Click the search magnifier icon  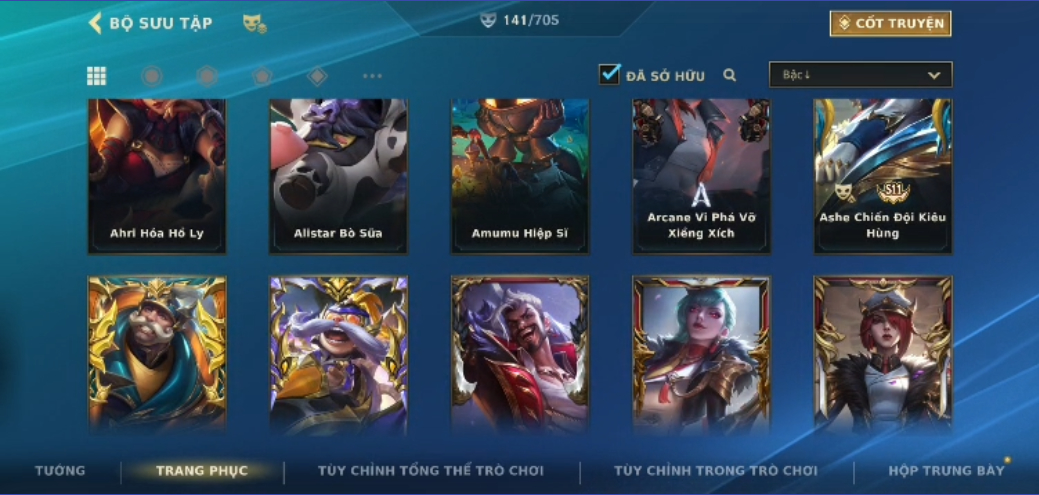tap(730, 76)
